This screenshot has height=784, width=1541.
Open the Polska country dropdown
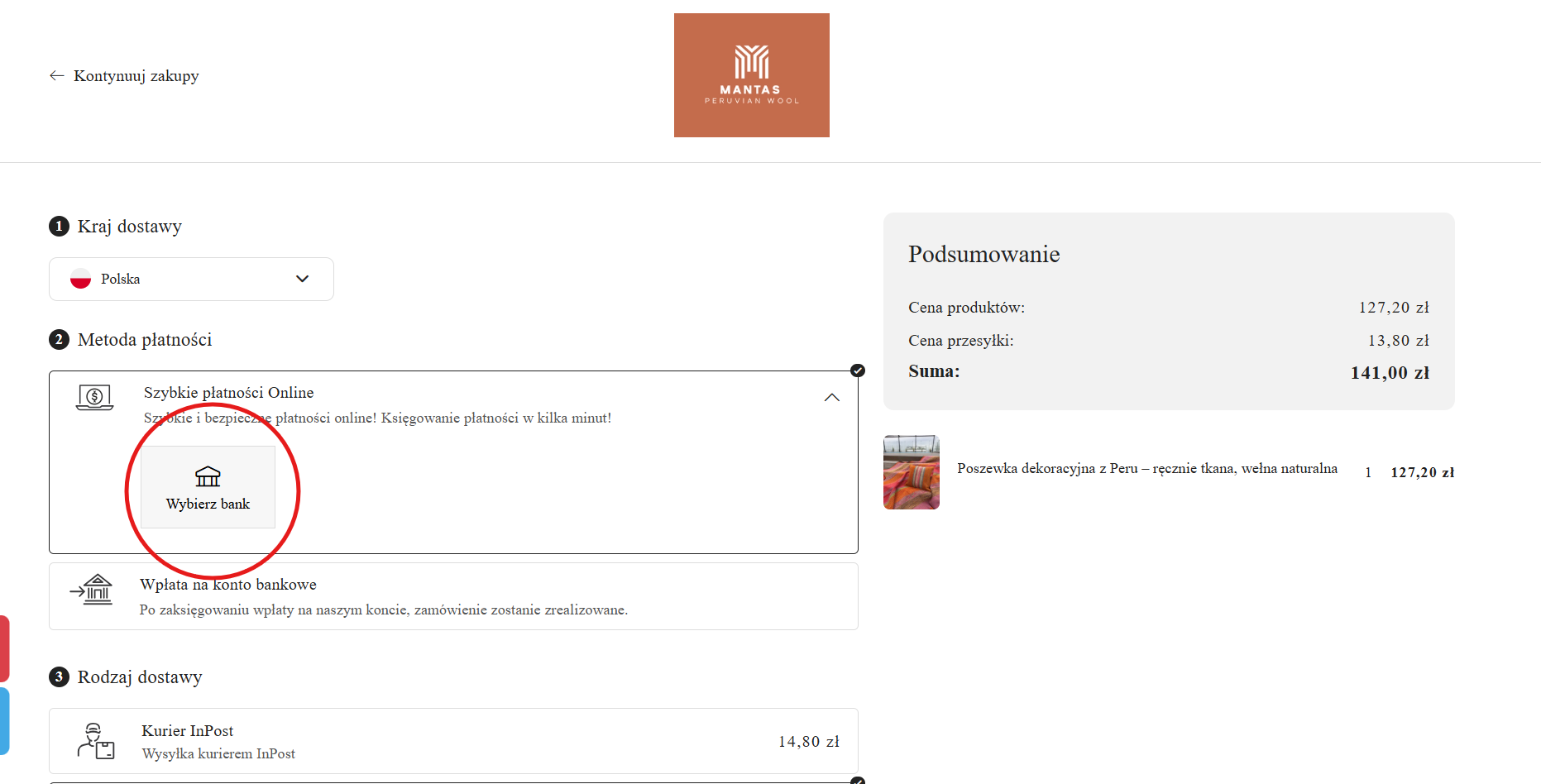191,280
